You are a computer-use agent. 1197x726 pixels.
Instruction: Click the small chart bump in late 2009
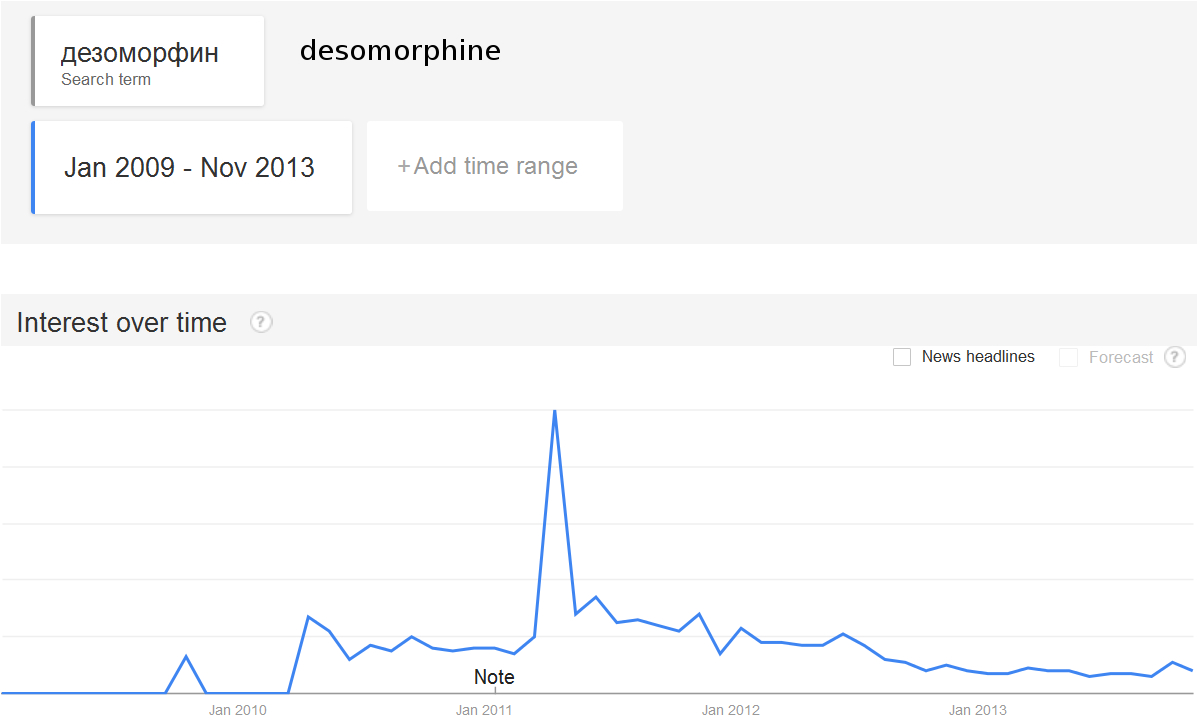(186, 656)
